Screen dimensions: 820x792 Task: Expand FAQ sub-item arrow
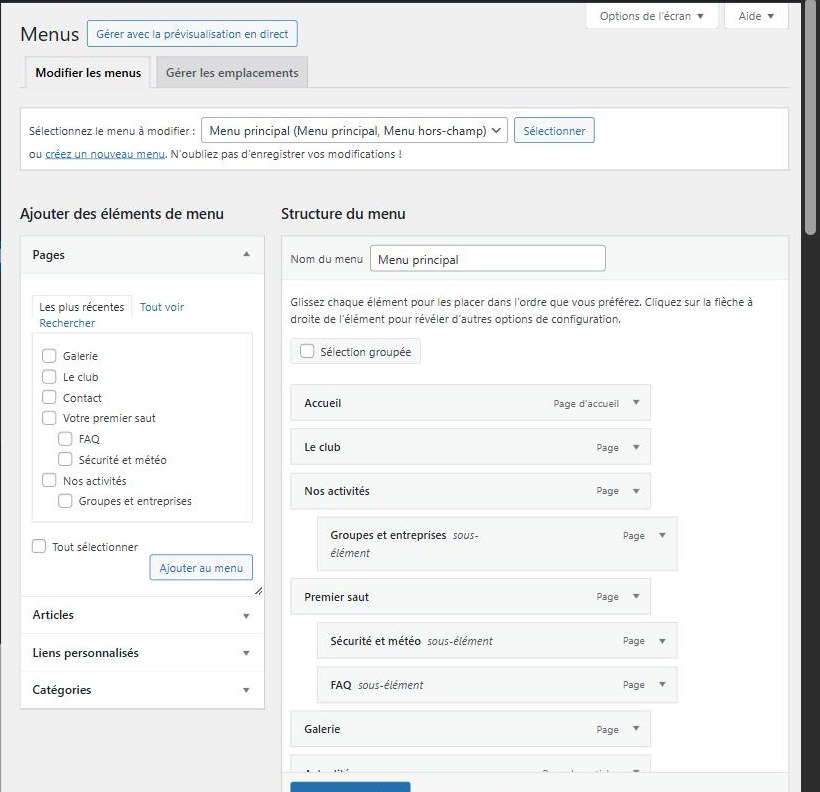pos(662,684)
